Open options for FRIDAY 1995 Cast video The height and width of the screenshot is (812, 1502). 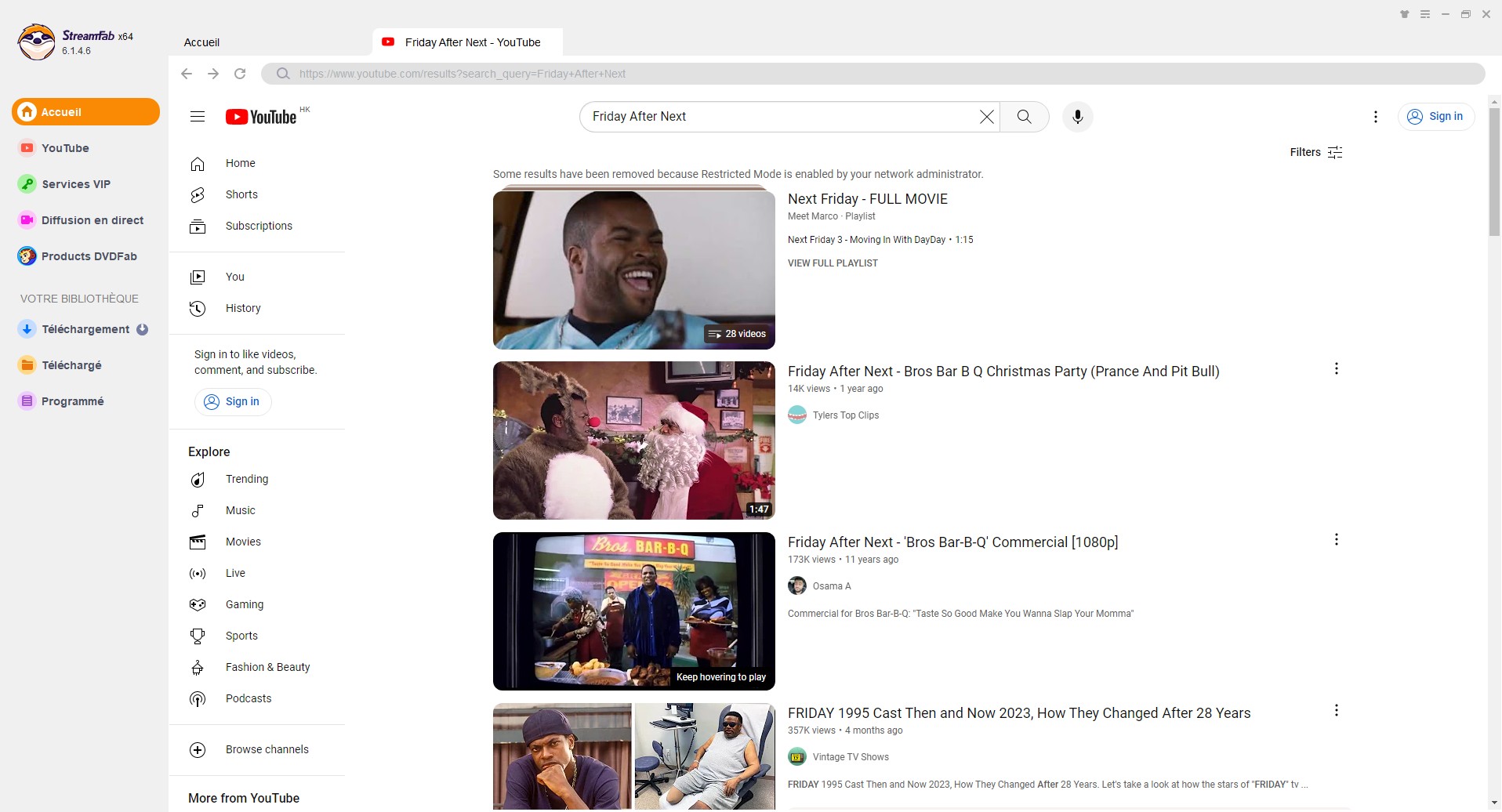point(1337,710)
